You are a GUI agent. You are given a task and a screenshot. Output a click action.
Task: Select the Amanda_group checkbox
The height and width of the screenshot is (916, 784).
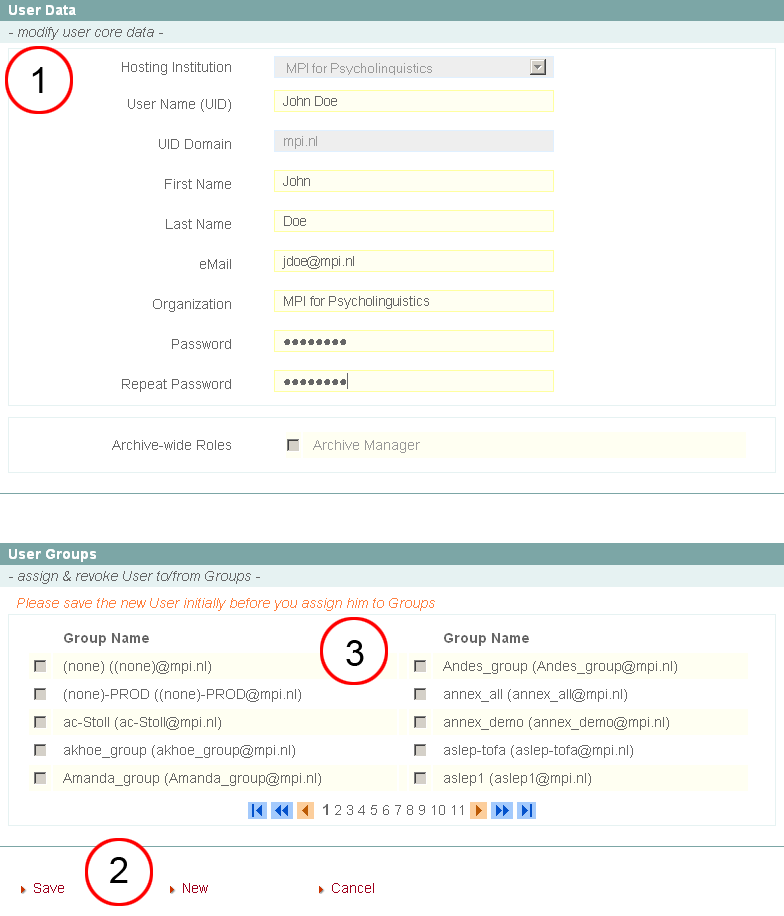(40, 778)
